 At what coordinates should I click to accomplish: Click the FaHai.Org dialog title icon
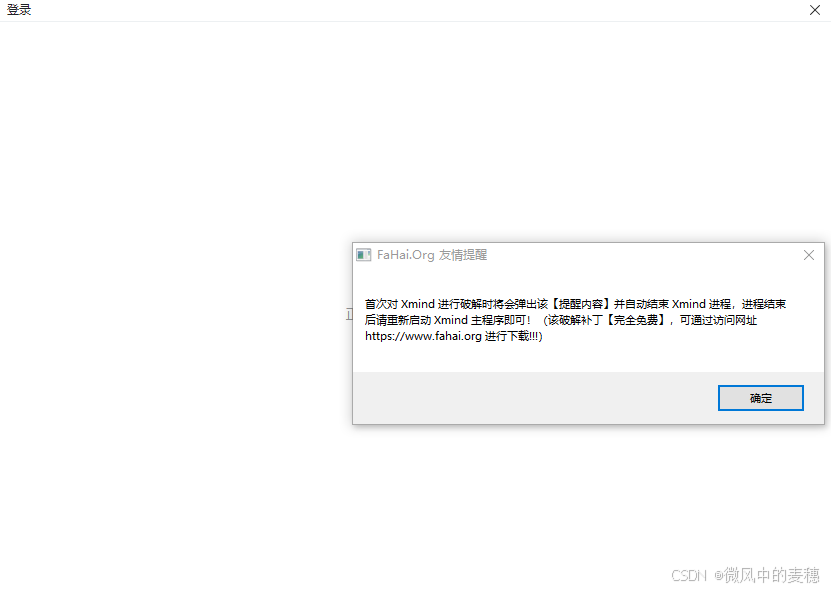(x=364, y=255)
